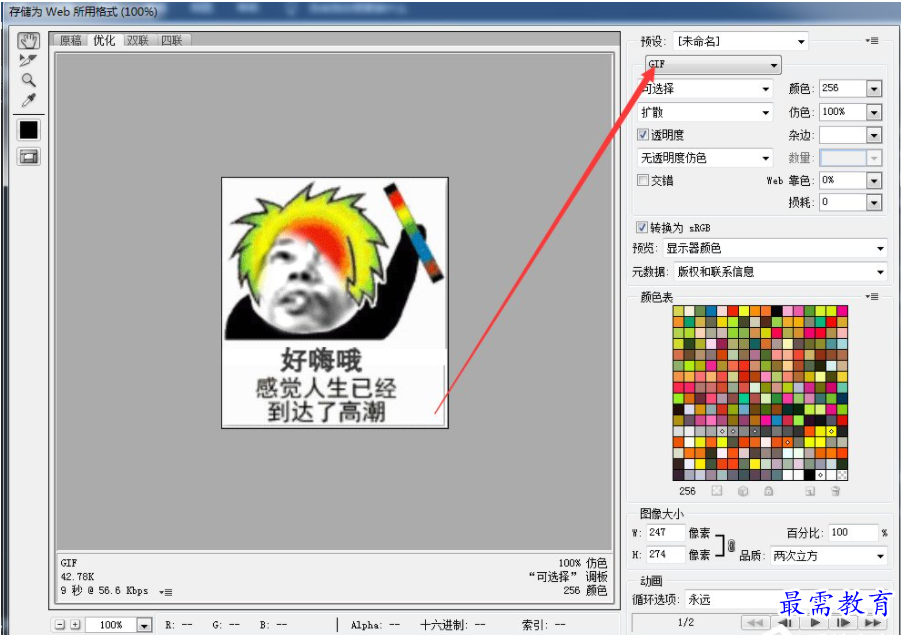Play the animation
The image size is (901, 635).
[815, 622]
